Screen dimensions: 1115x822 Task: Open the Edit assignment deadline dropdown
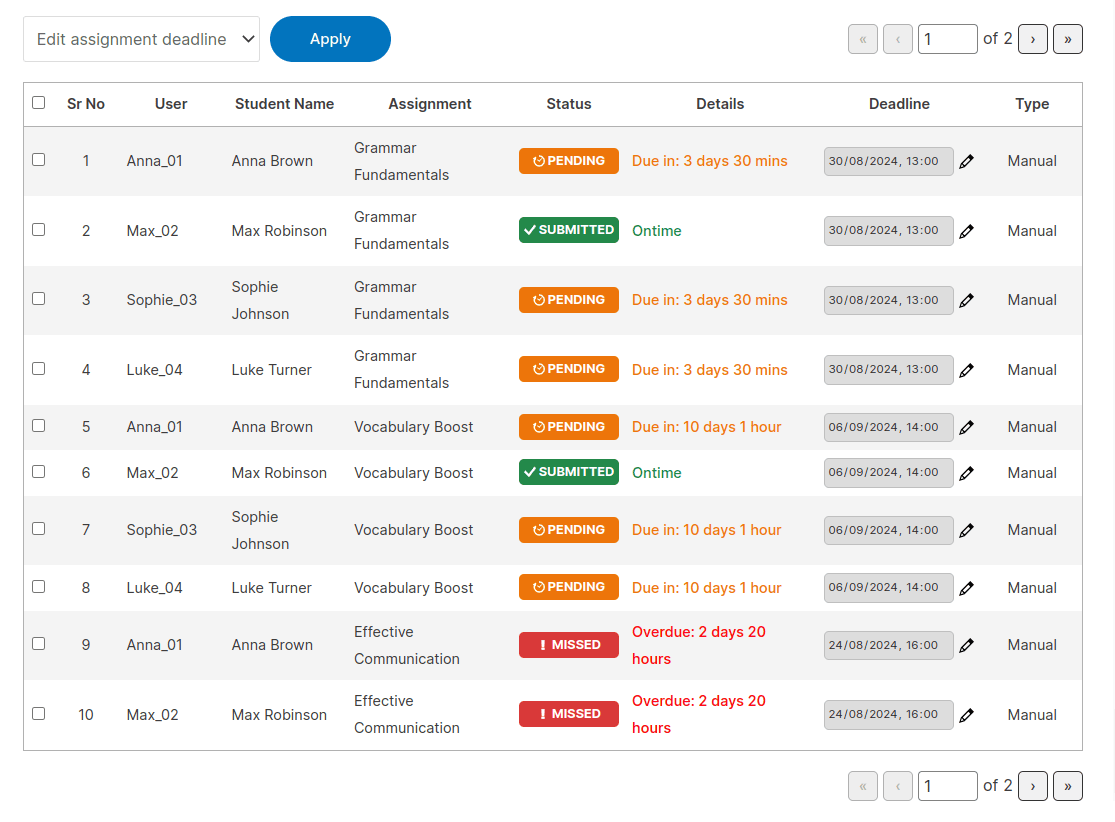click(x=141, y=39)
